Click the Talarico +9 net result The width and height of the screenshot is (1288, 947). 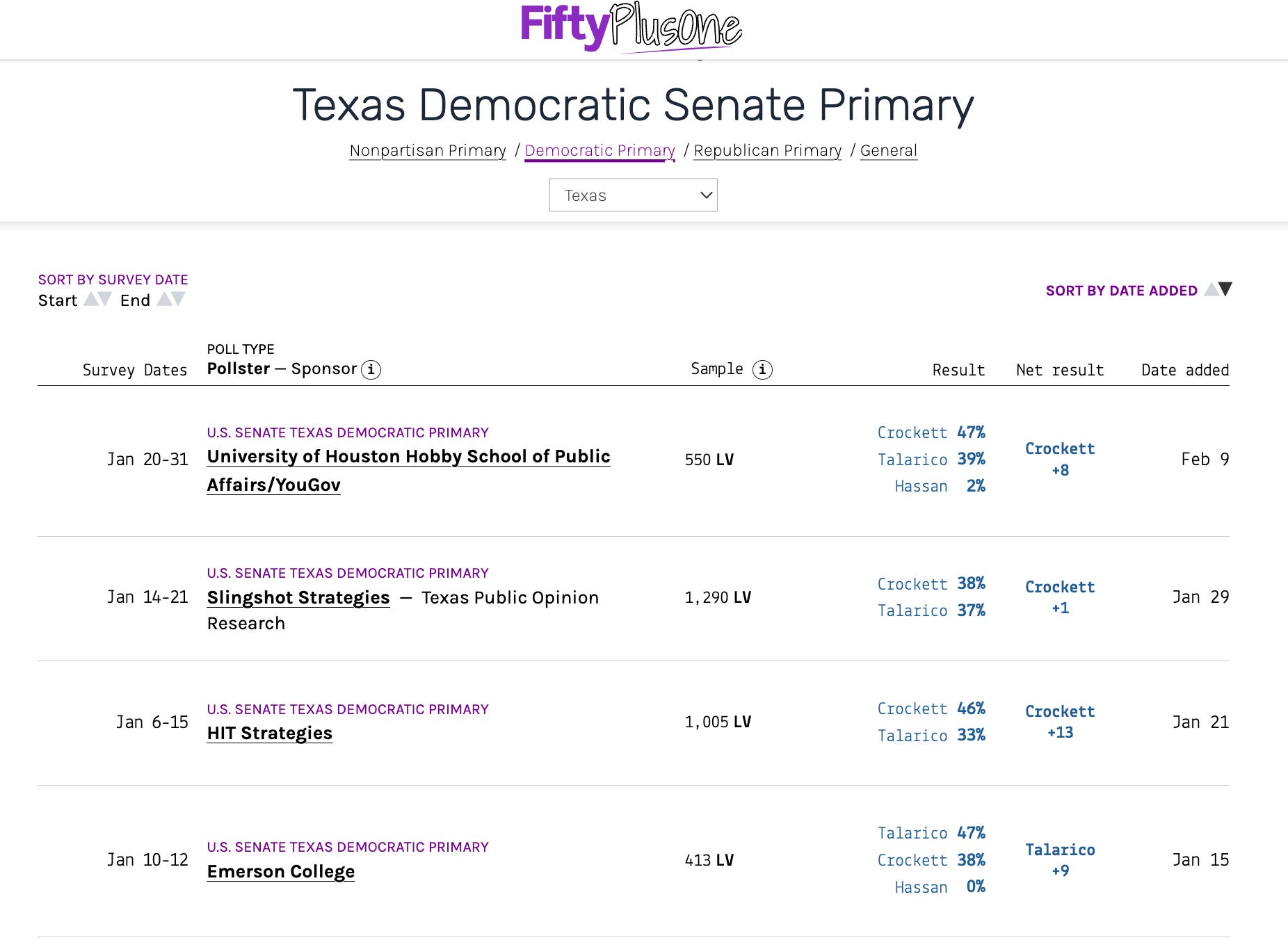[1060, 860]
